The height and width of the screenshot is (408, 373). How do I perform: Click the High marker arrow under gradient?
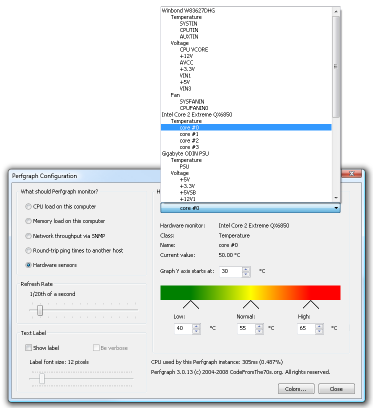click(311, 304)
